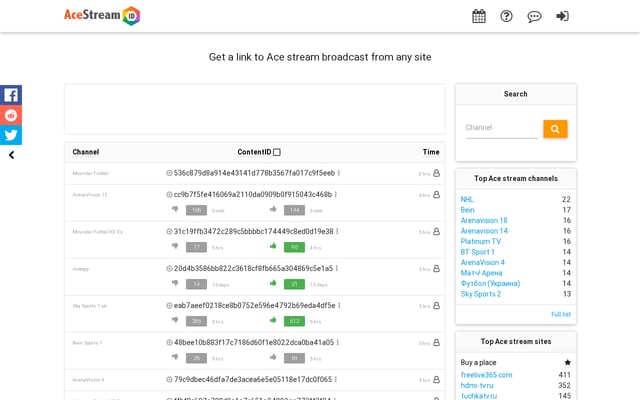
Task: Click play icon beside 31c19ffb3472c289 content ID
Action: 169,231
